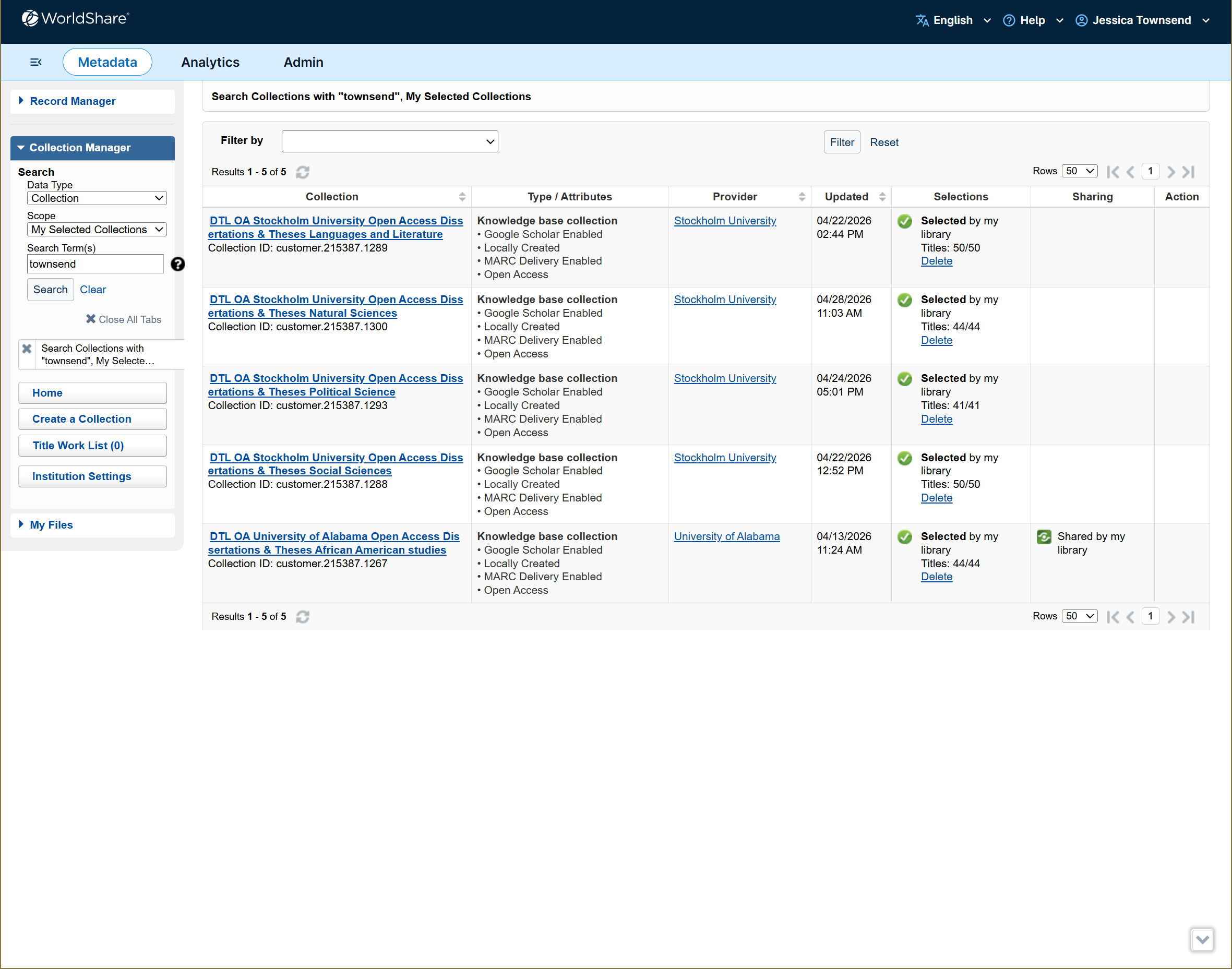1232x969 pixels.
Task: Refresh results using top refresh icon
Action: tap(303, 172)
